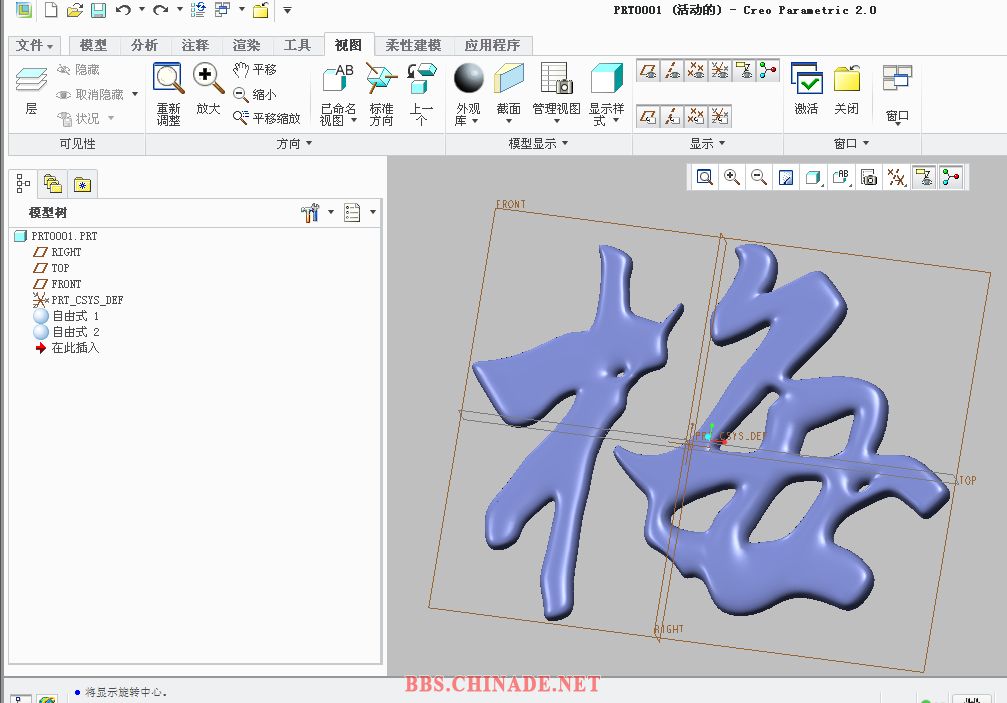The image size is (1007, 703).
Task: Switch to the 模型 ribbon tab
Action: click(x=93, y=46)
